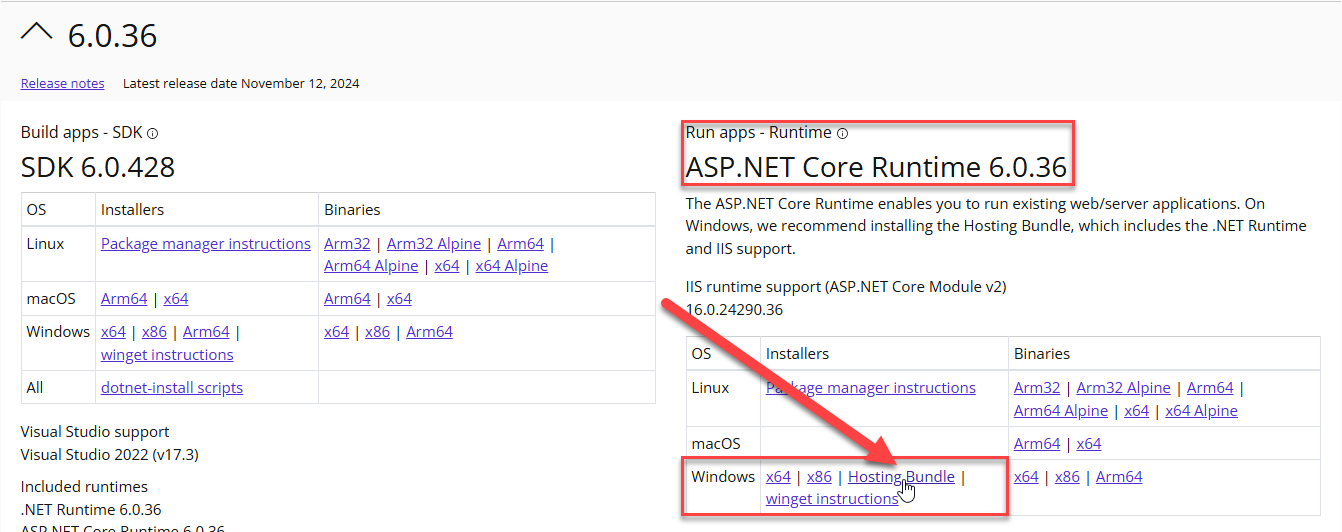Download SDK Linux Arm32 Alpine binary
Image resolution: width=1342 pixels, height=532 pixels.
pos(434,244)
